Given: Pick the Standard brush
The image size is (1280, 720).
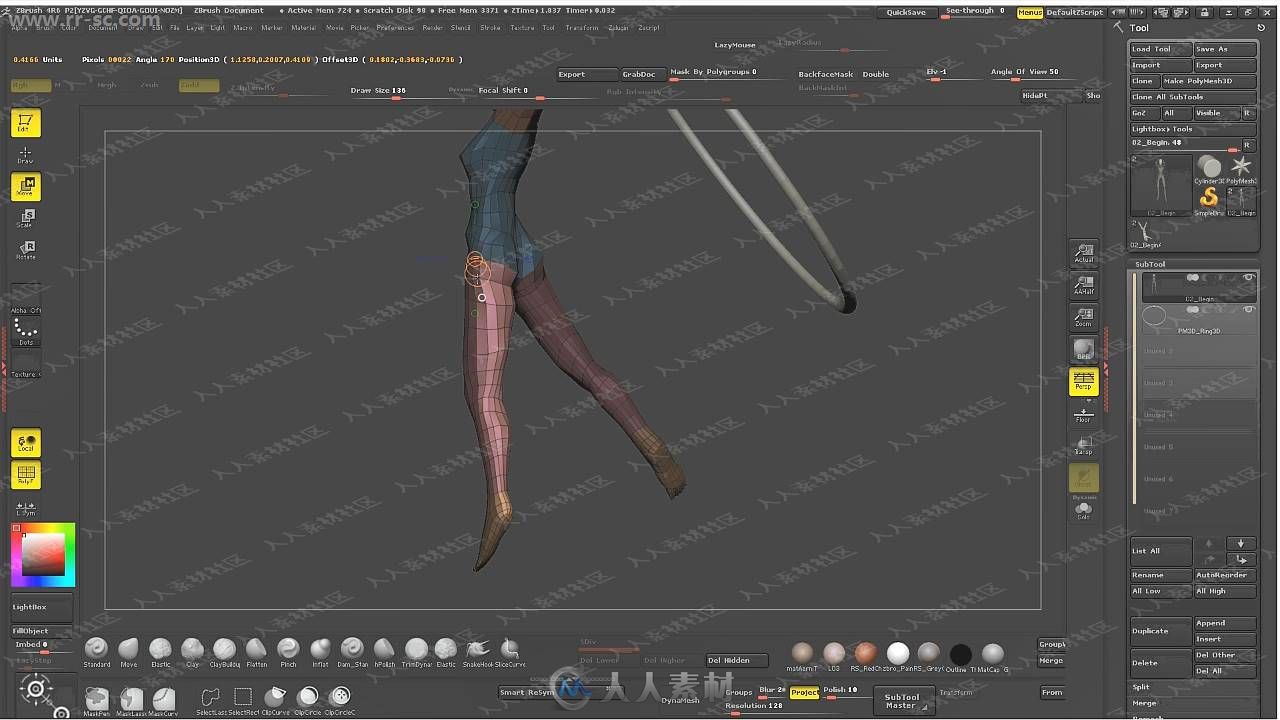Looking at the screenshot, I should click(97, 652).
